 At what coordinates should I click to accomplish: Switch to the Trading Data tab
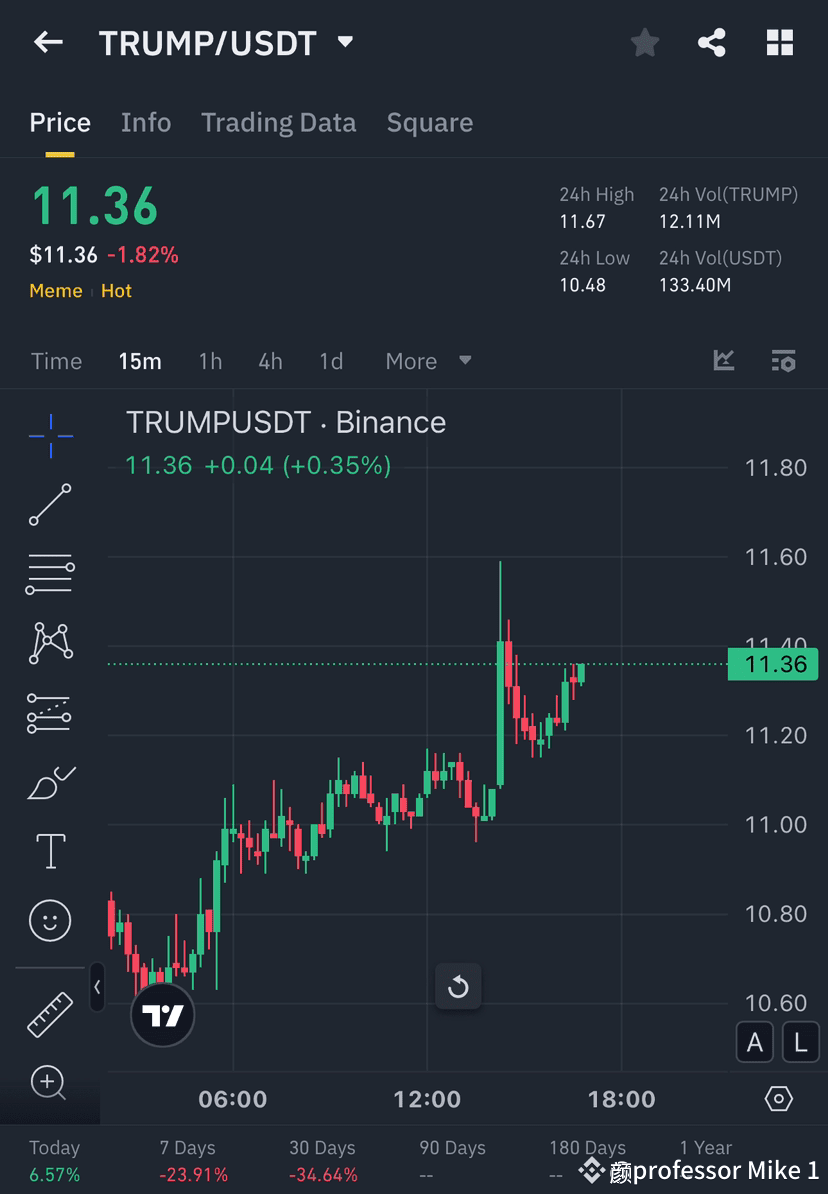click(x=279, y=122)
